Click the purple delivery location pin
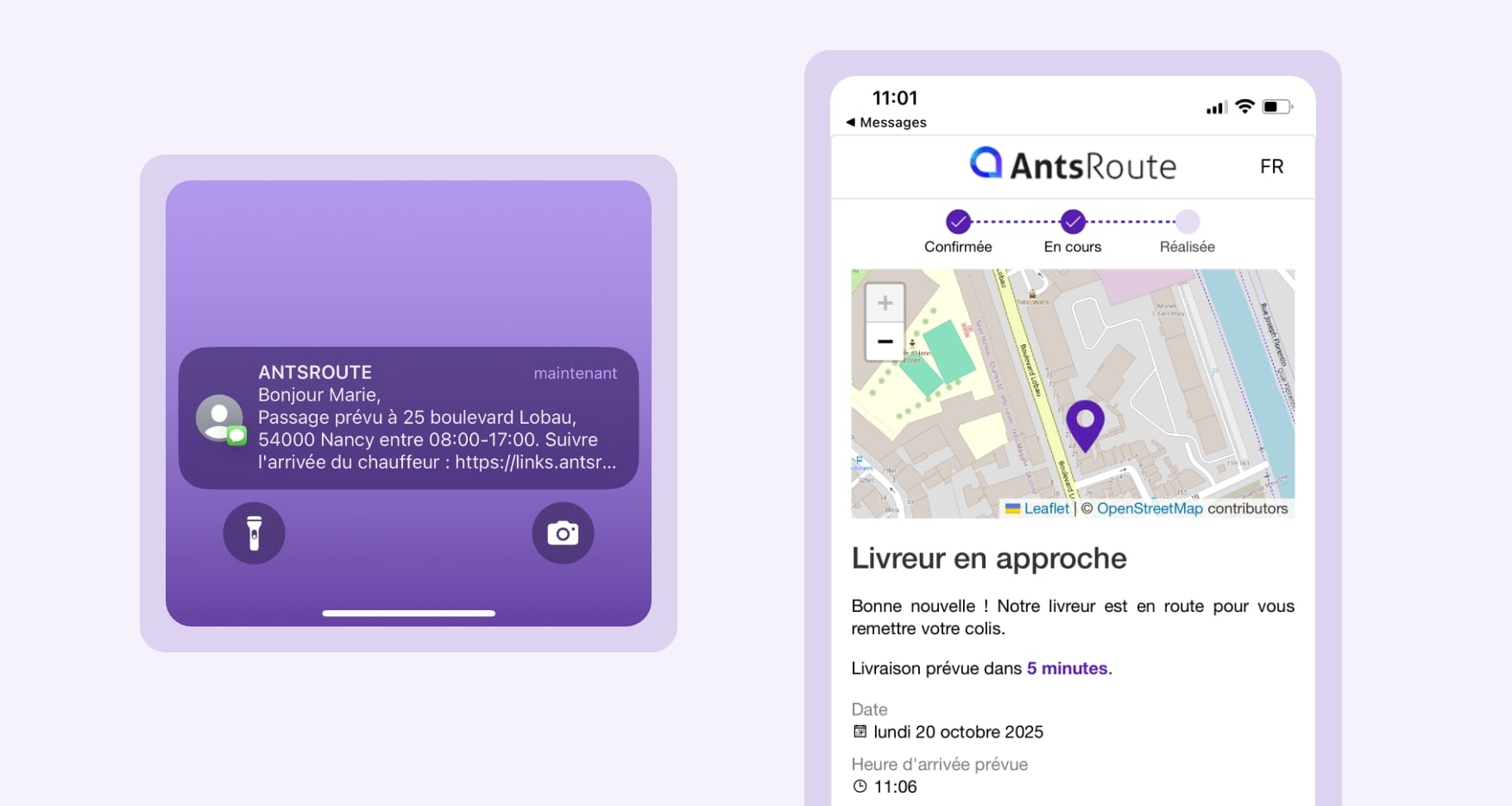The height and width of the screenshot is (806, 1512). pos(1085,424)
